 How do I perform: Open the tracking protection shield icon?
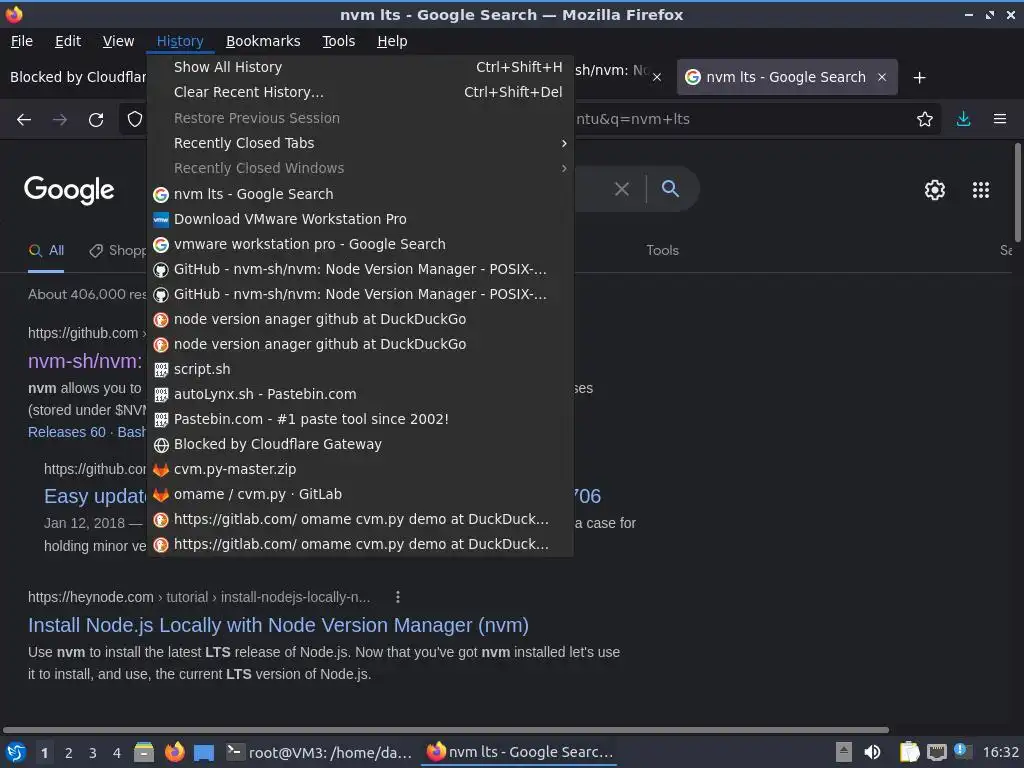click(x=135, y=120)
